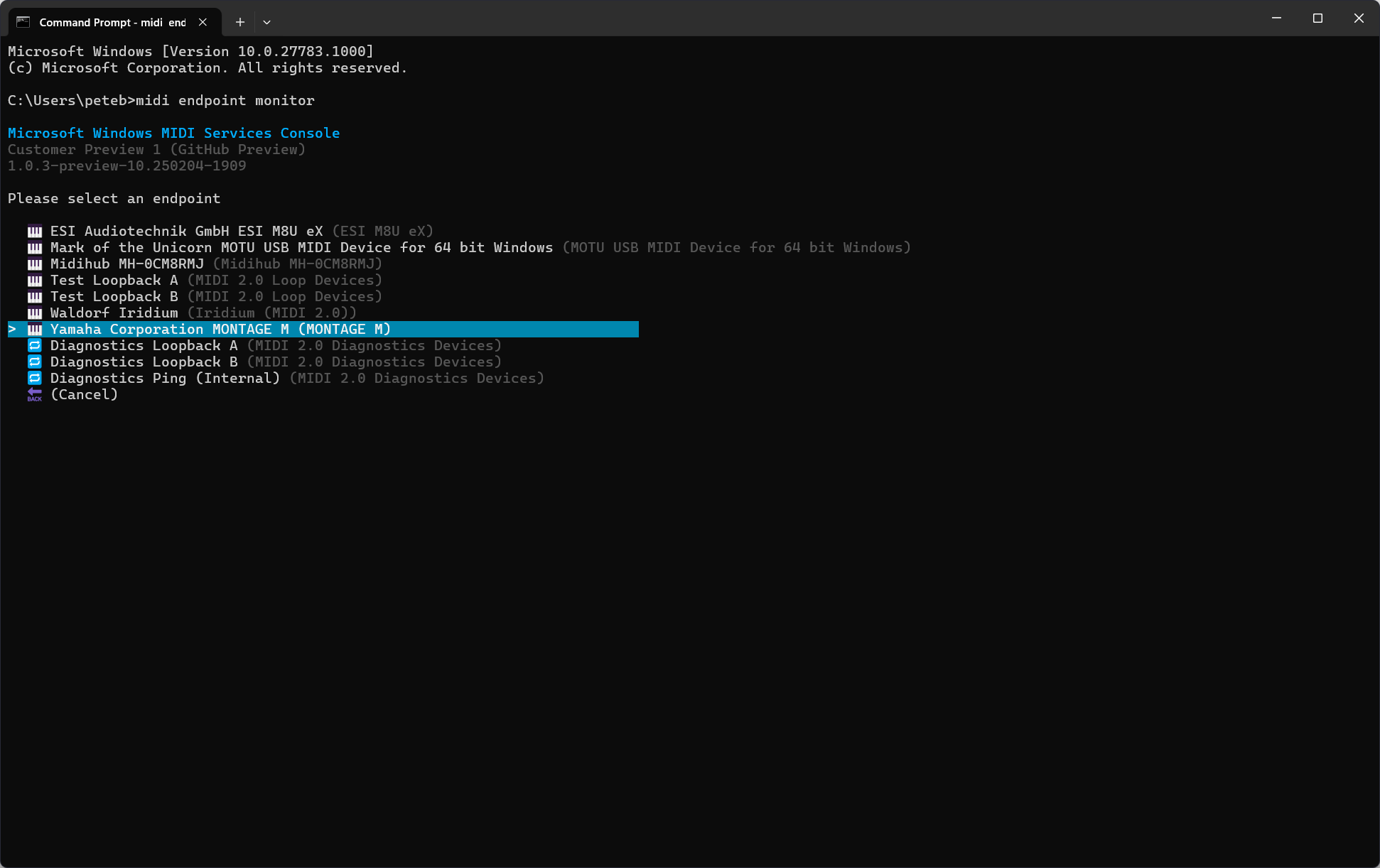Image resolution: width=1380 pixels, height=868 pixels.
Task: Select Diagnostics Ping (Internal) endpoint
Action: click(297, 379)
